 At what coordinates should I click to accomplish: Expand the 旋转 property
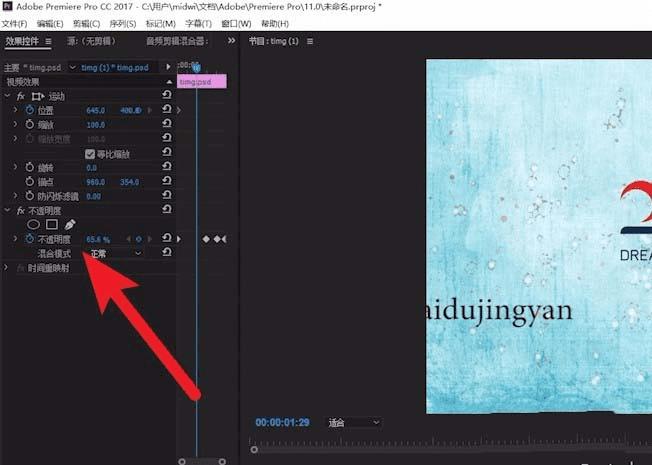(16, 167)
